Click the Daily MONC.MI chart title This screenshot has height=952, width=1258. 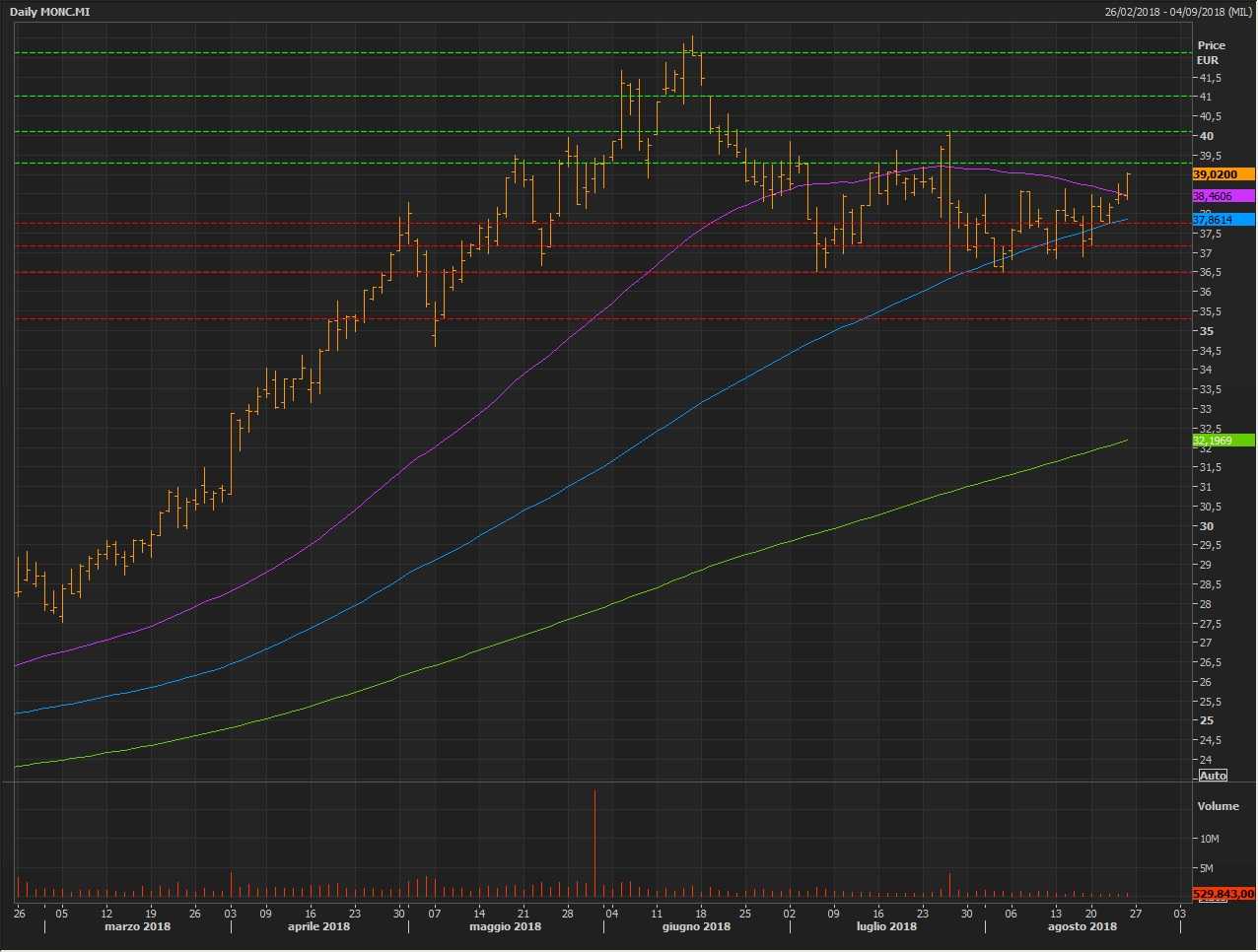pyautogui.click(x=50, y=12)
